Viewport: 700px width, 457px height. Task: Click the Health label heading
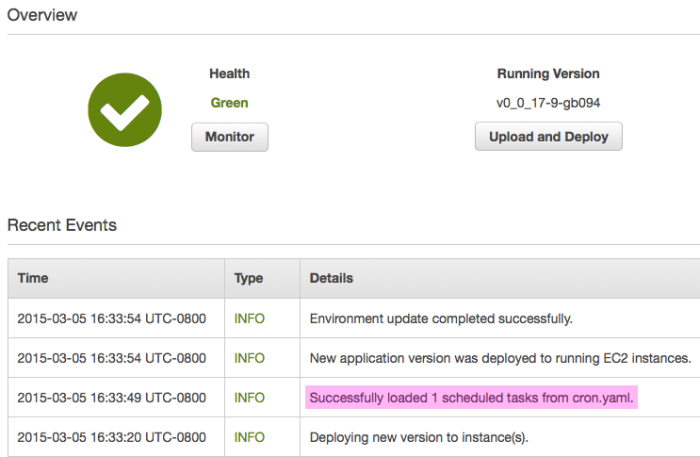pyautogui.click(x=229, y=74)
